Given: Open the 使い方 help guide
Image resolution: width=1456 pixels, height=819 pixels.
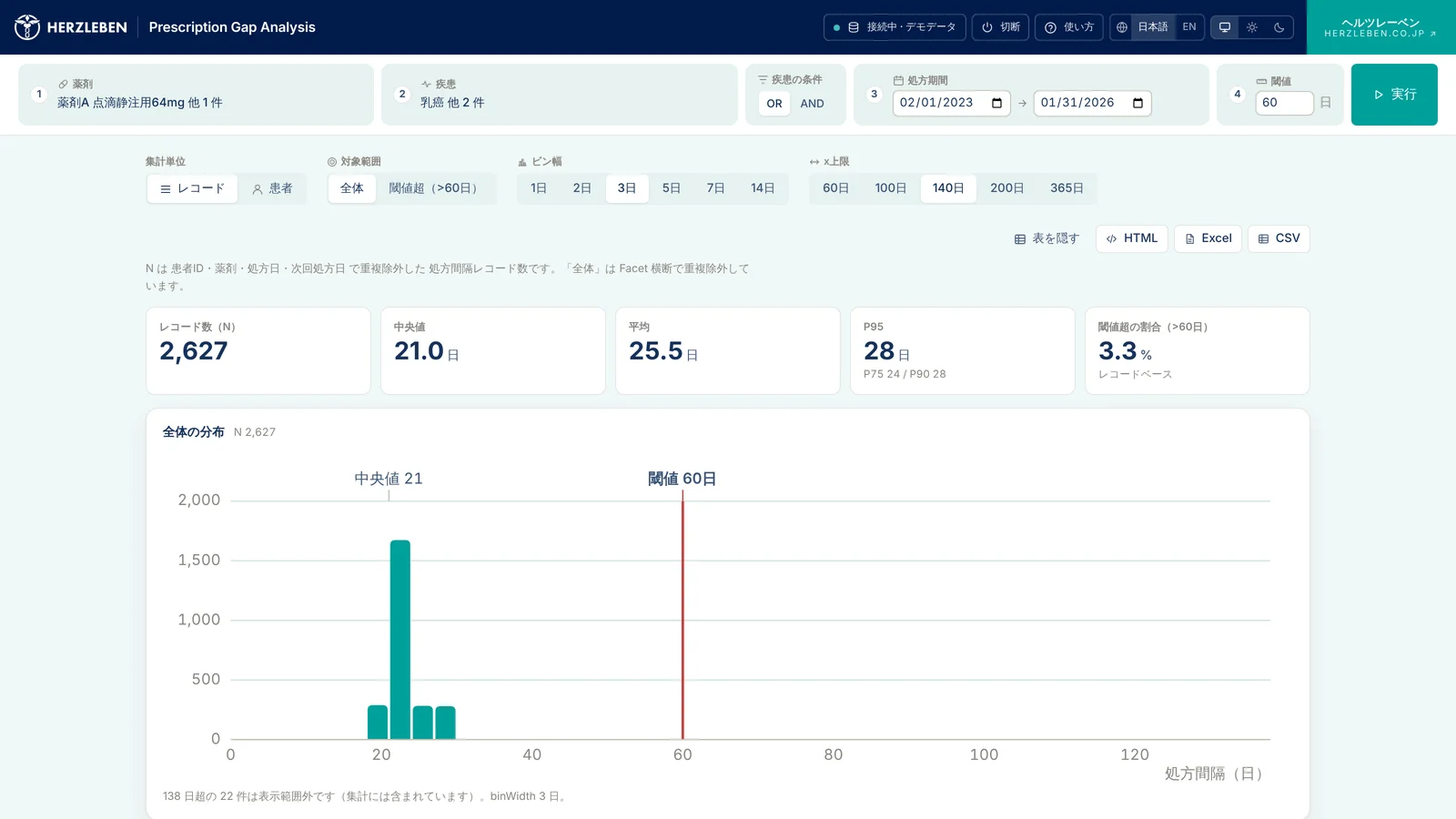Looking at the screenshot, I should coord(1069,27).
